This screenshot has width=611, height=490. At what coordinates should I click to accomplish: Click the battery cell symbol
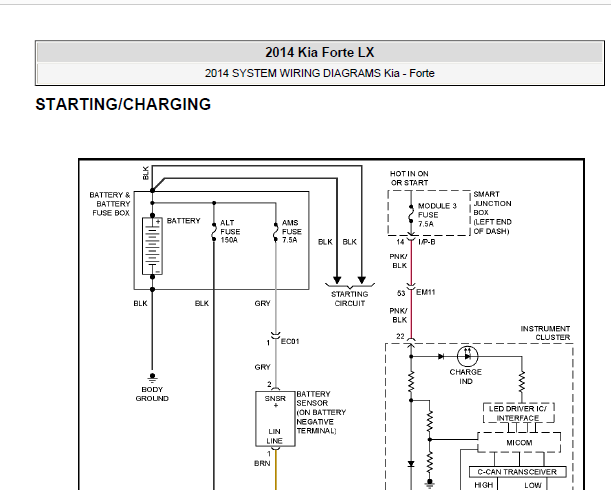coord(152,246)
